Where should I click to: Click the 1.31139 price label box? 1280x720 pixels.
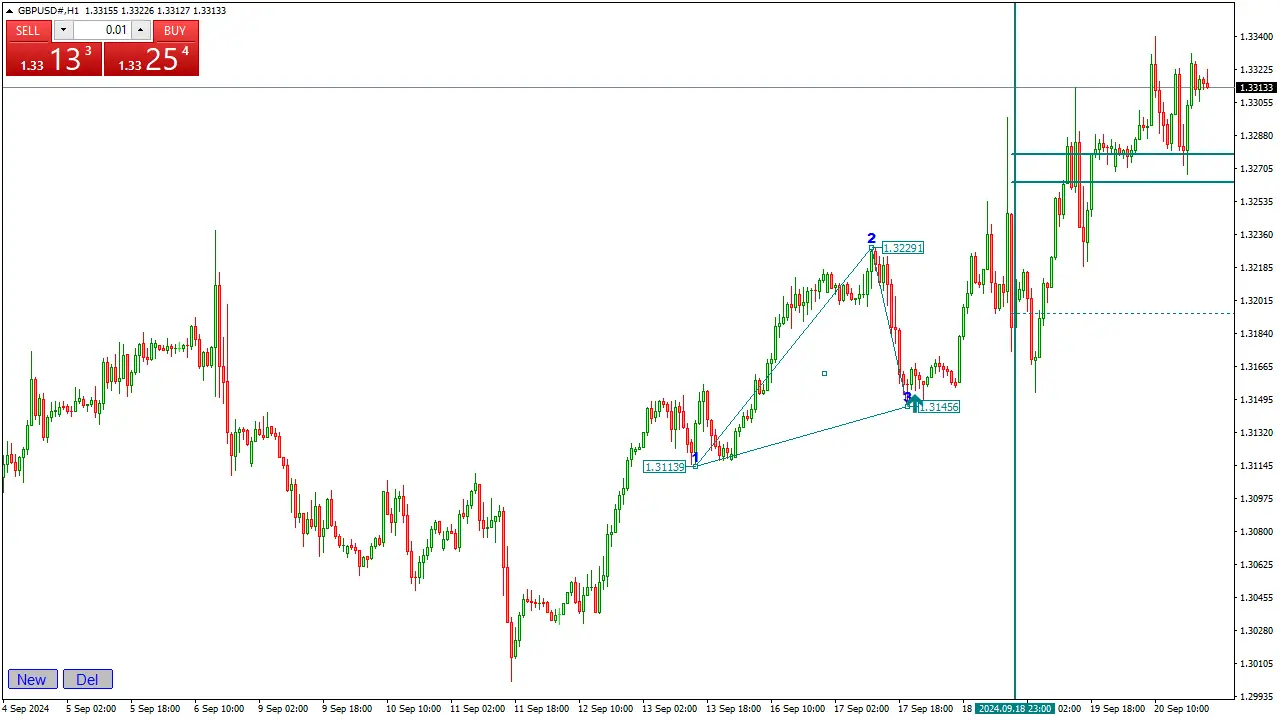click(664, 467)
